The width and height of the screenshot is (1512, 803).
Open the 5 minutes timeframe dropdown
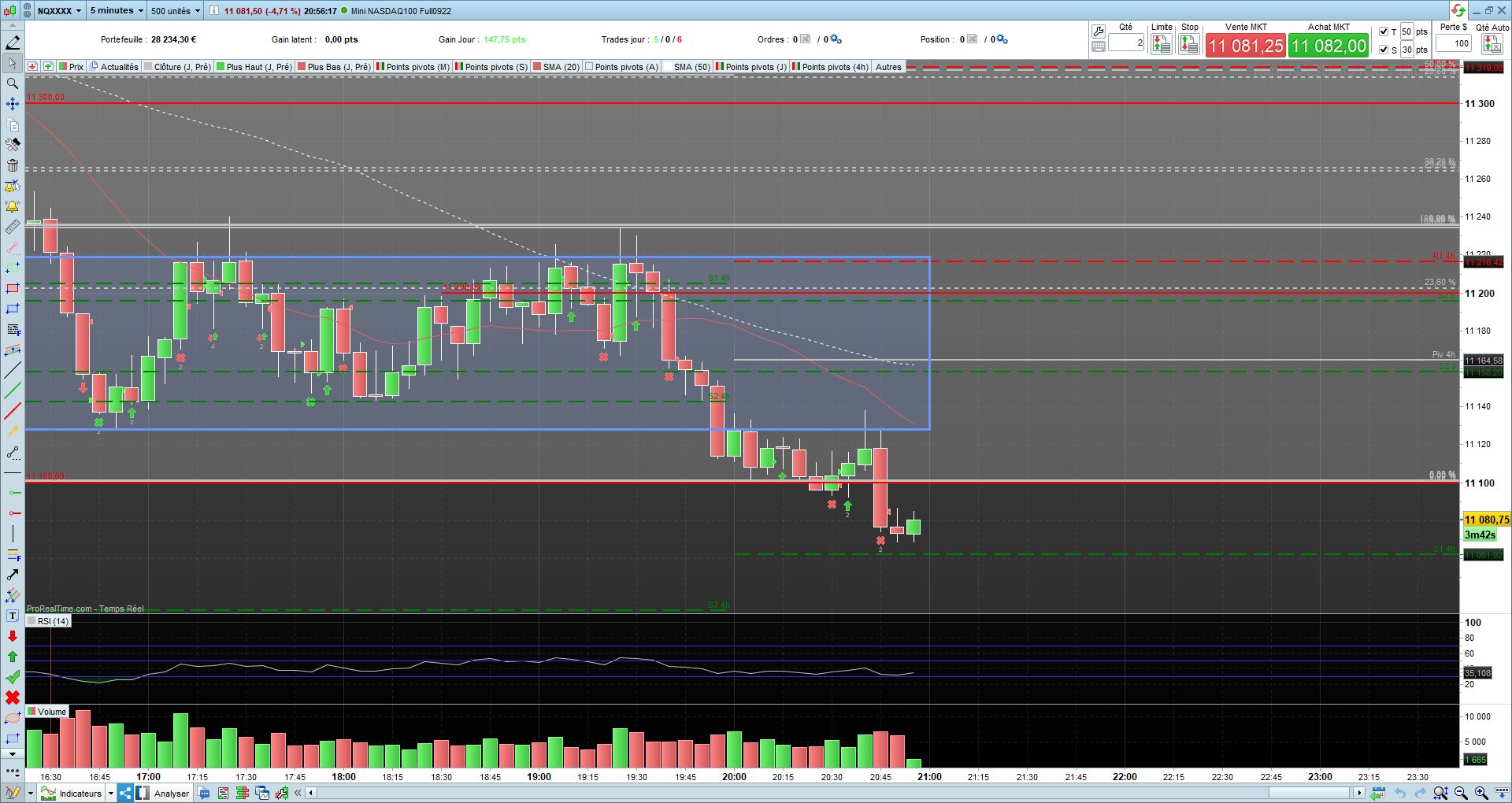(116, 11)
